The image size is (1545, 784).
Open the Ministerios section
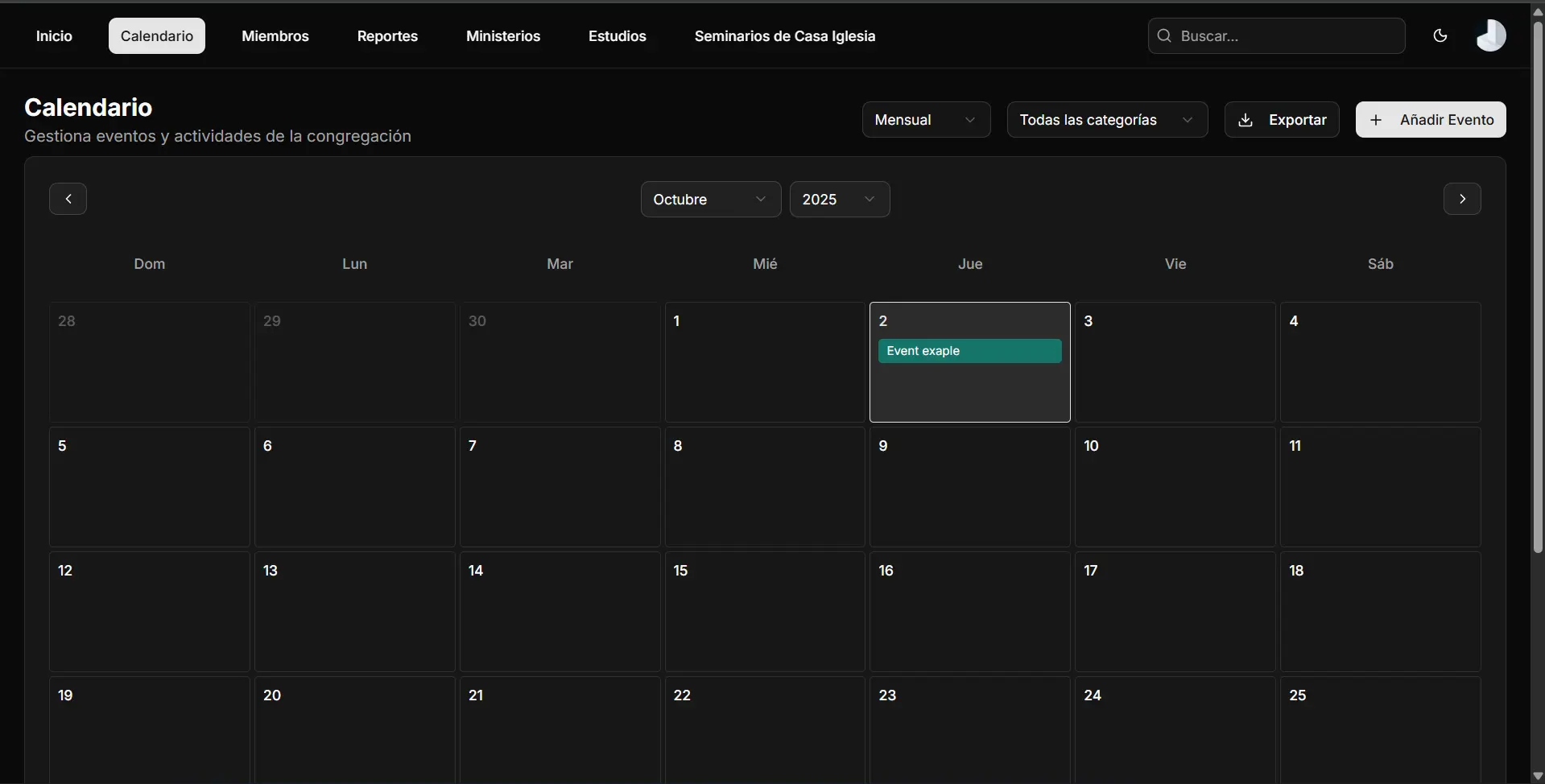tap(503, 36)
